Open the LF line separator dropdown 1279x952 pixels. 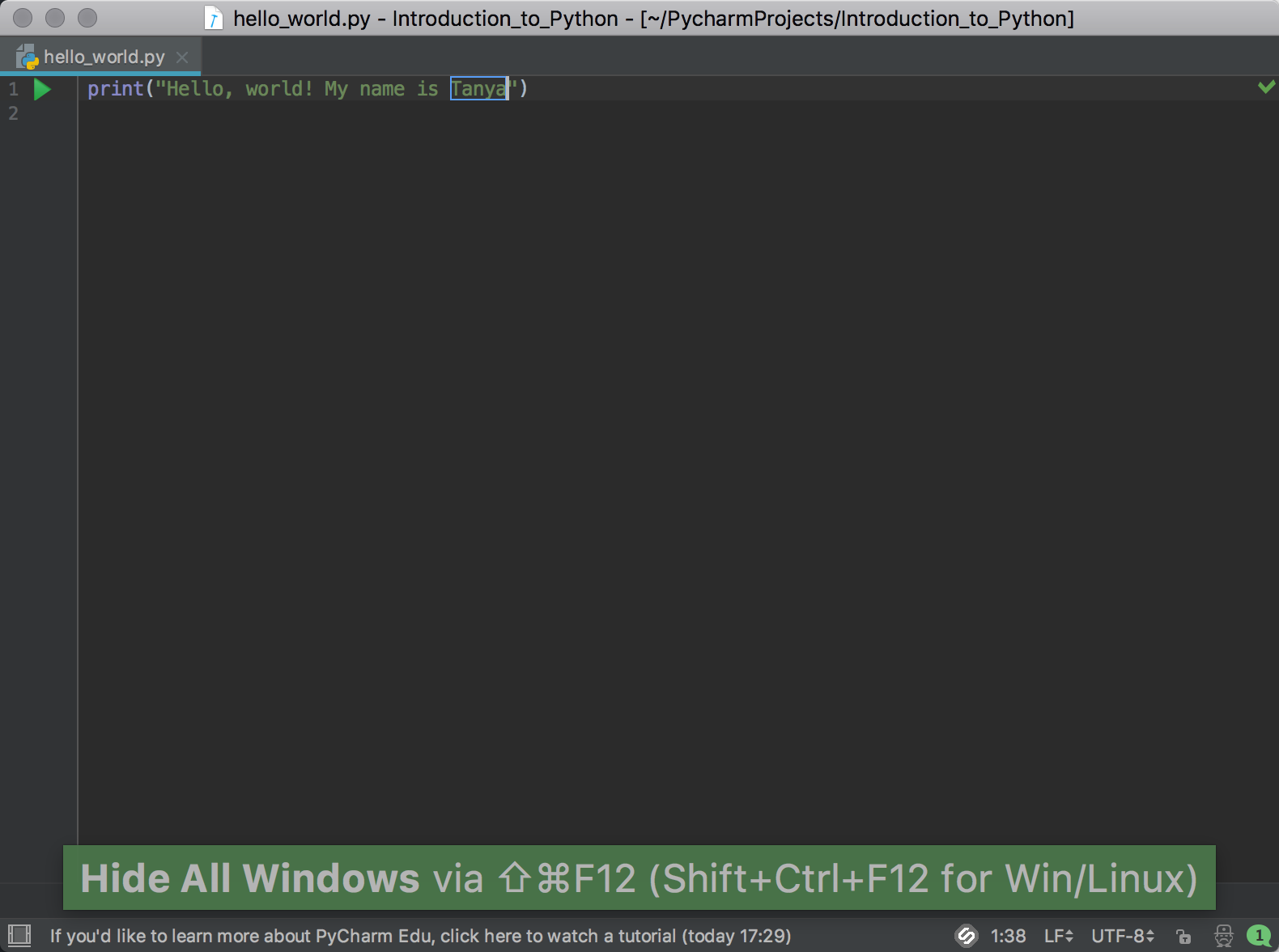pyautogui.click(x=1058, y=936)
